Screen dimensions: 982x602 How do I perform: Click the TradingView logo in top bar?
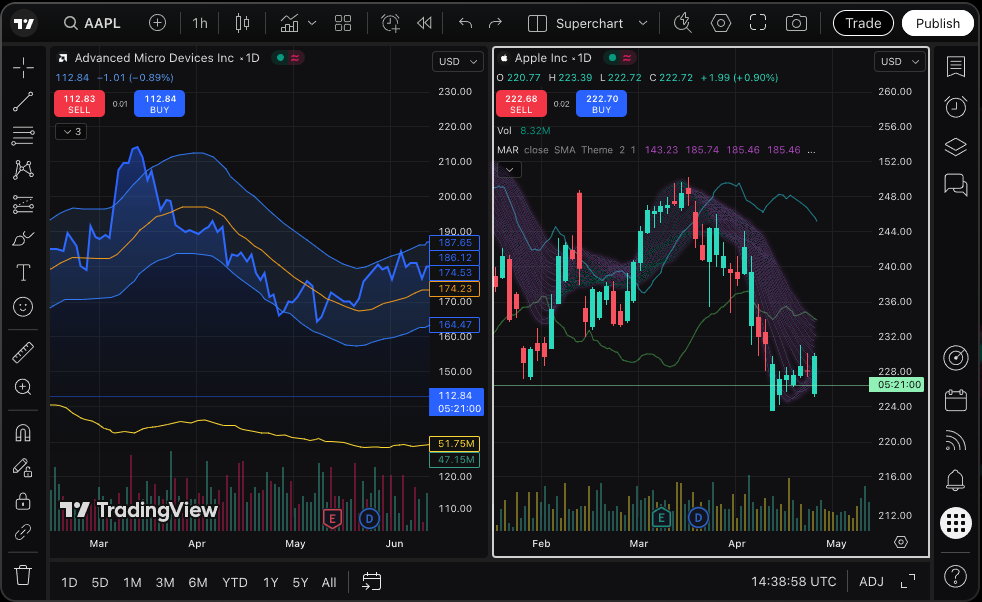pos(24,24)
